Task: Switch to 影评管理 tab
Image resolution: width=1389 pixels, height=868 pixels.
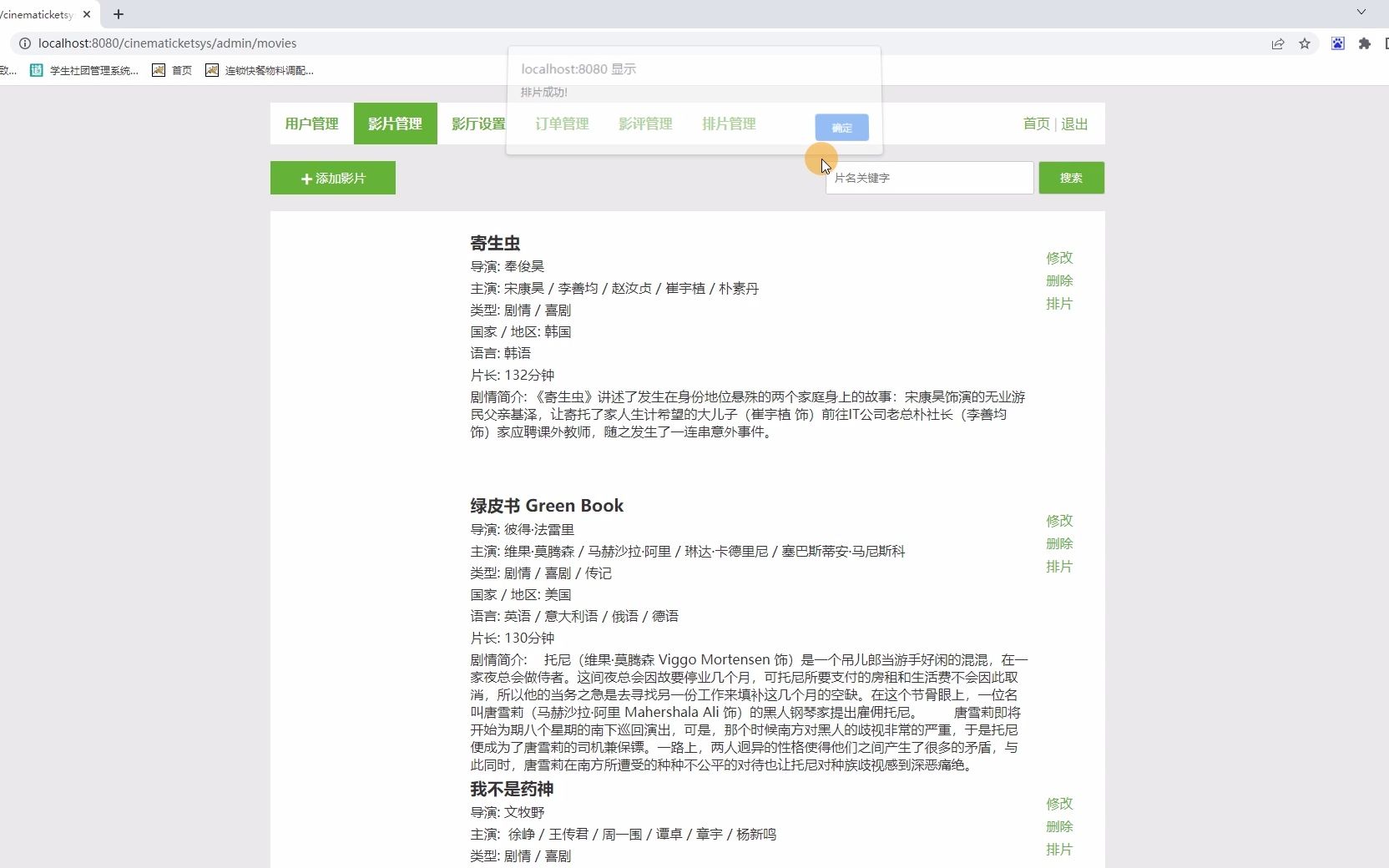Action: 645,124
